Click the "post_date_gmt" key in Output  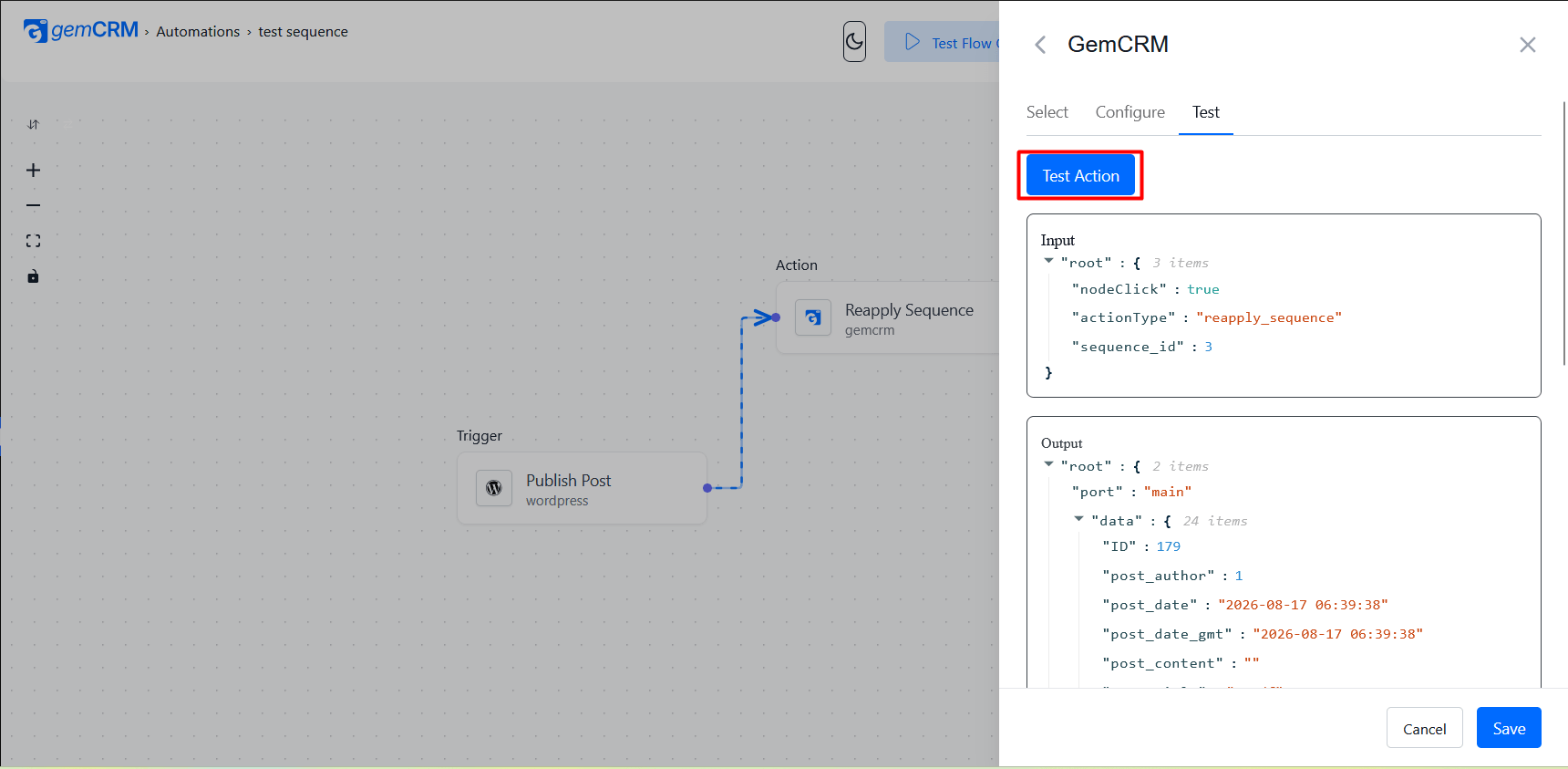(1167, 634)
